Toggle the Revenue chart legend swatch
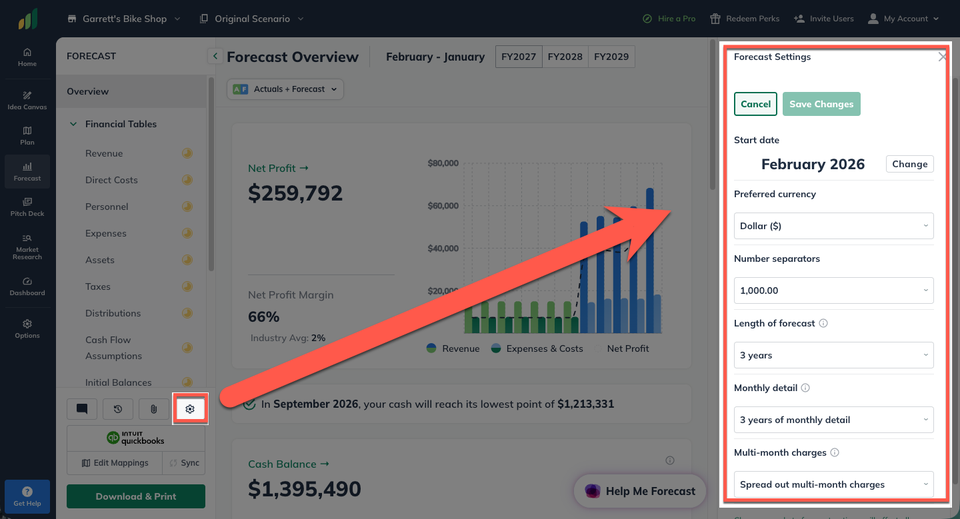The width and height of the screenshot is (960, 519). (x=432, y=348)
